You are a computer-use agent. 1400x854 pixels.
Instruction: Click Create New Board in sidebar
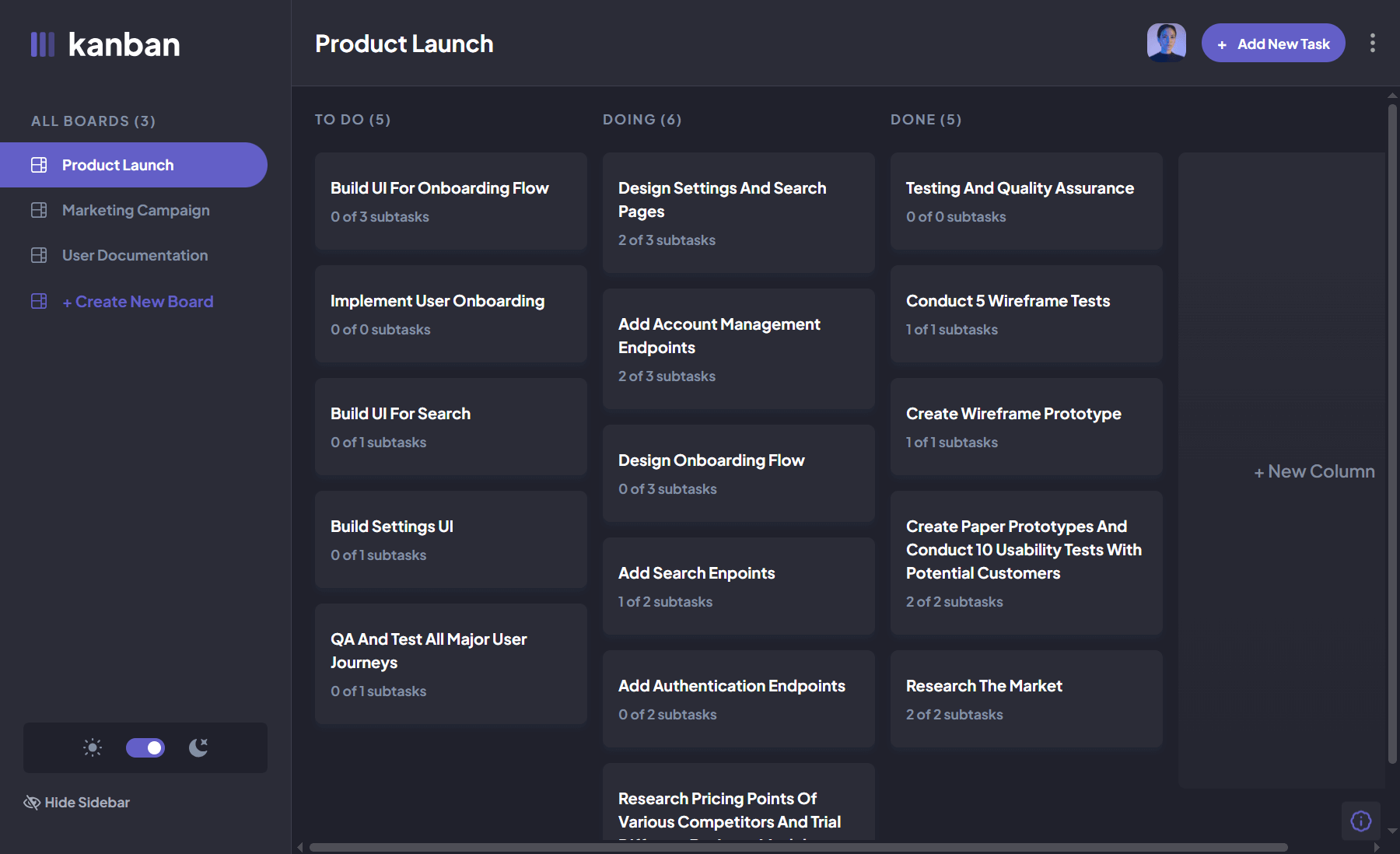137,301
